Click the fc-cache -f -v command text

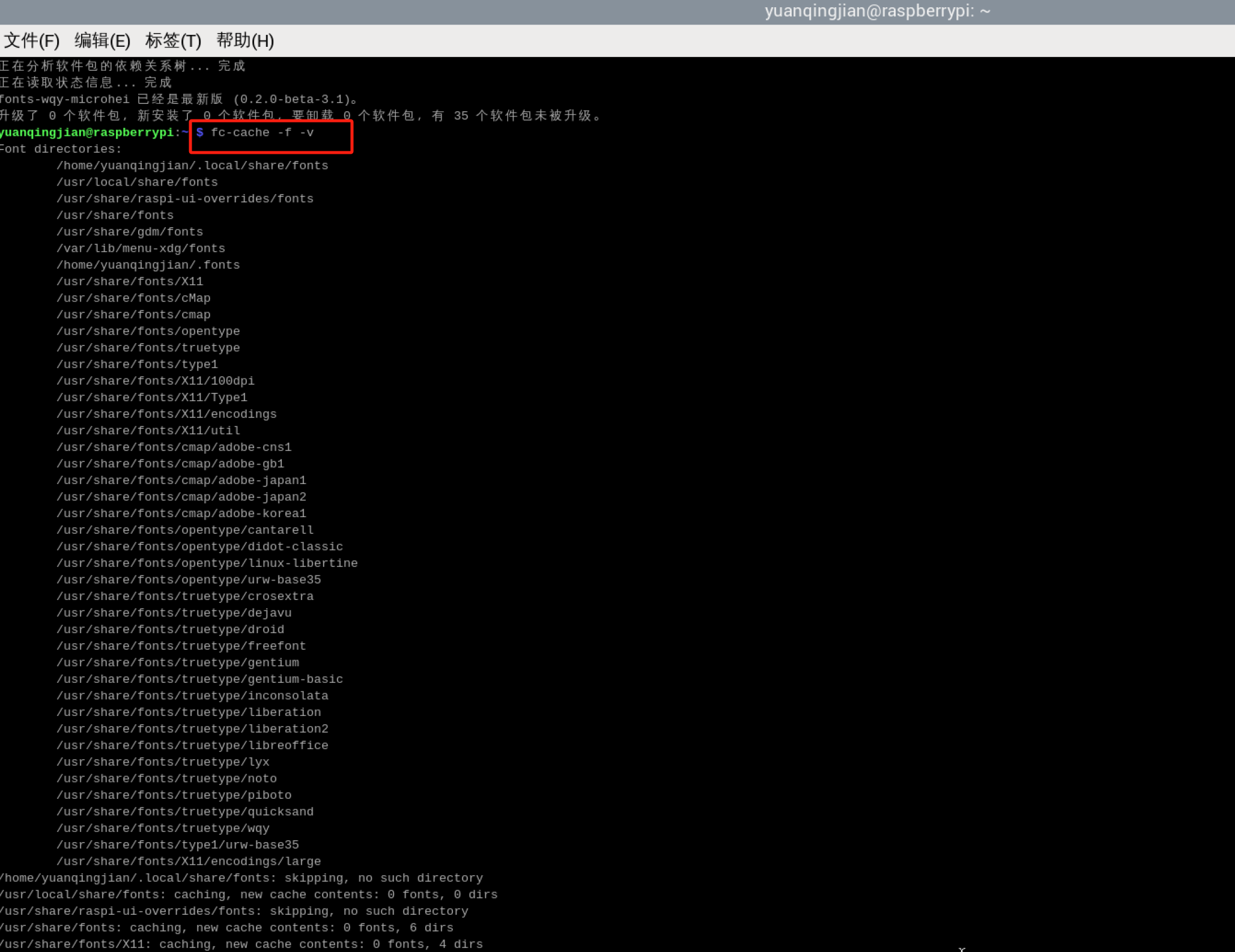262,133
